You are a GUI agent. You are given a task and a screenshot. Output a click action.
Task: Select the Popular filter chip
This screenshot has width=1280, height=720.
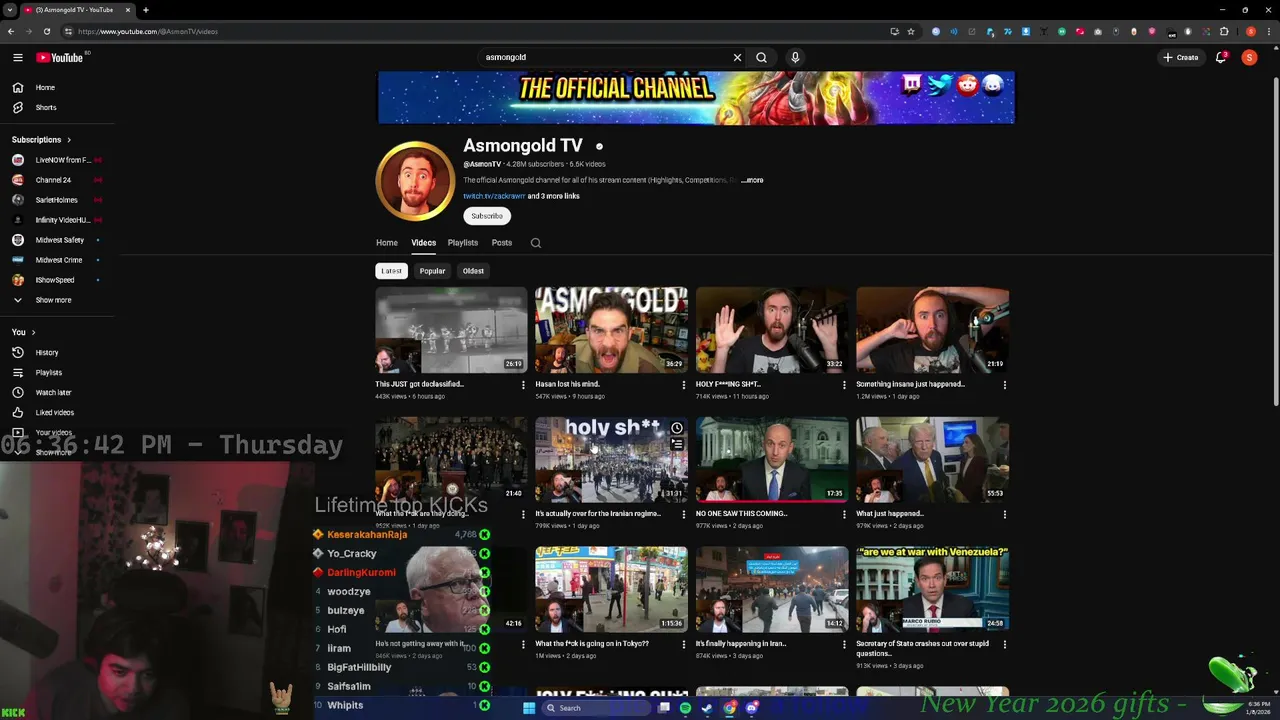432,271
